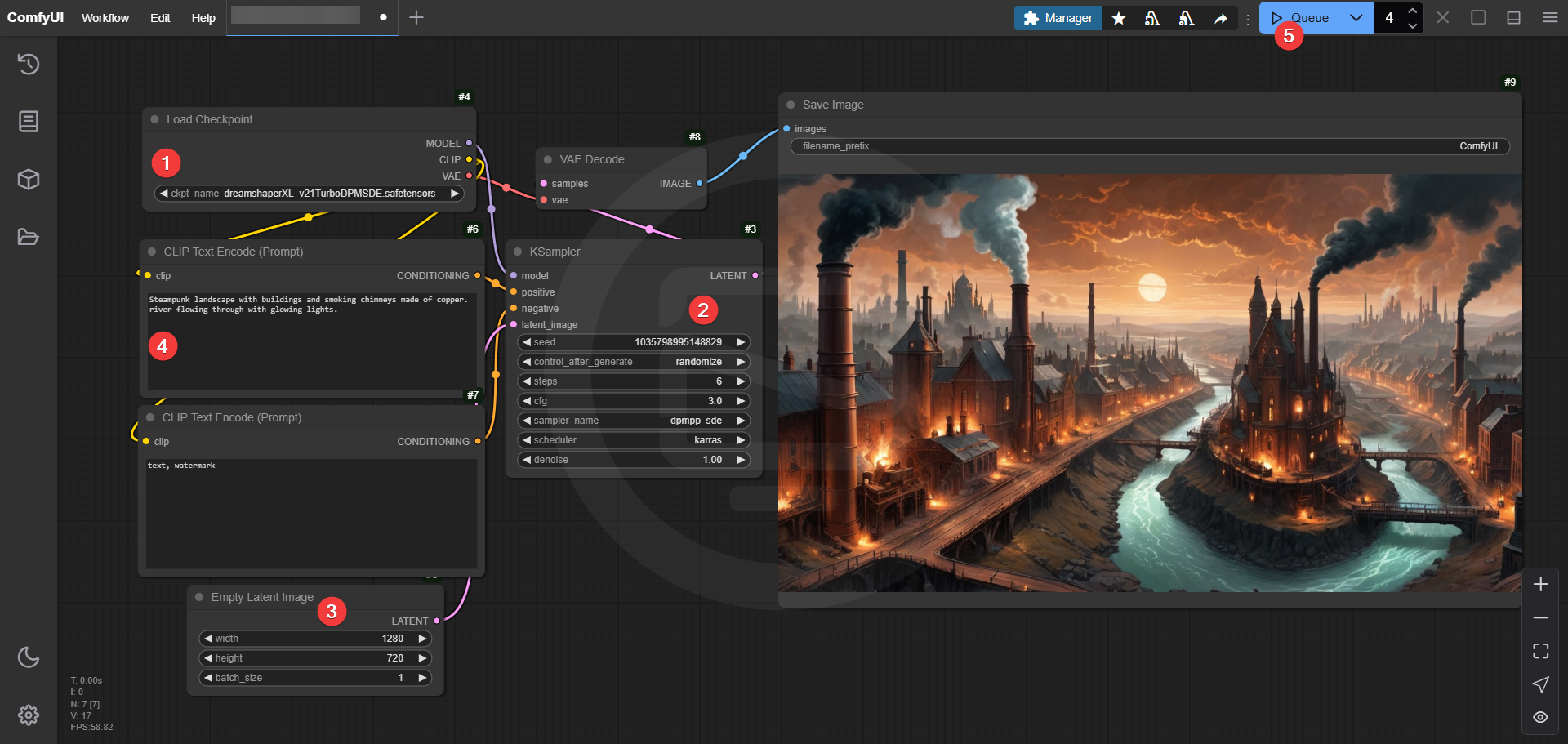
Task: Click the star icon next to Manager
Action: [1119, 18]
